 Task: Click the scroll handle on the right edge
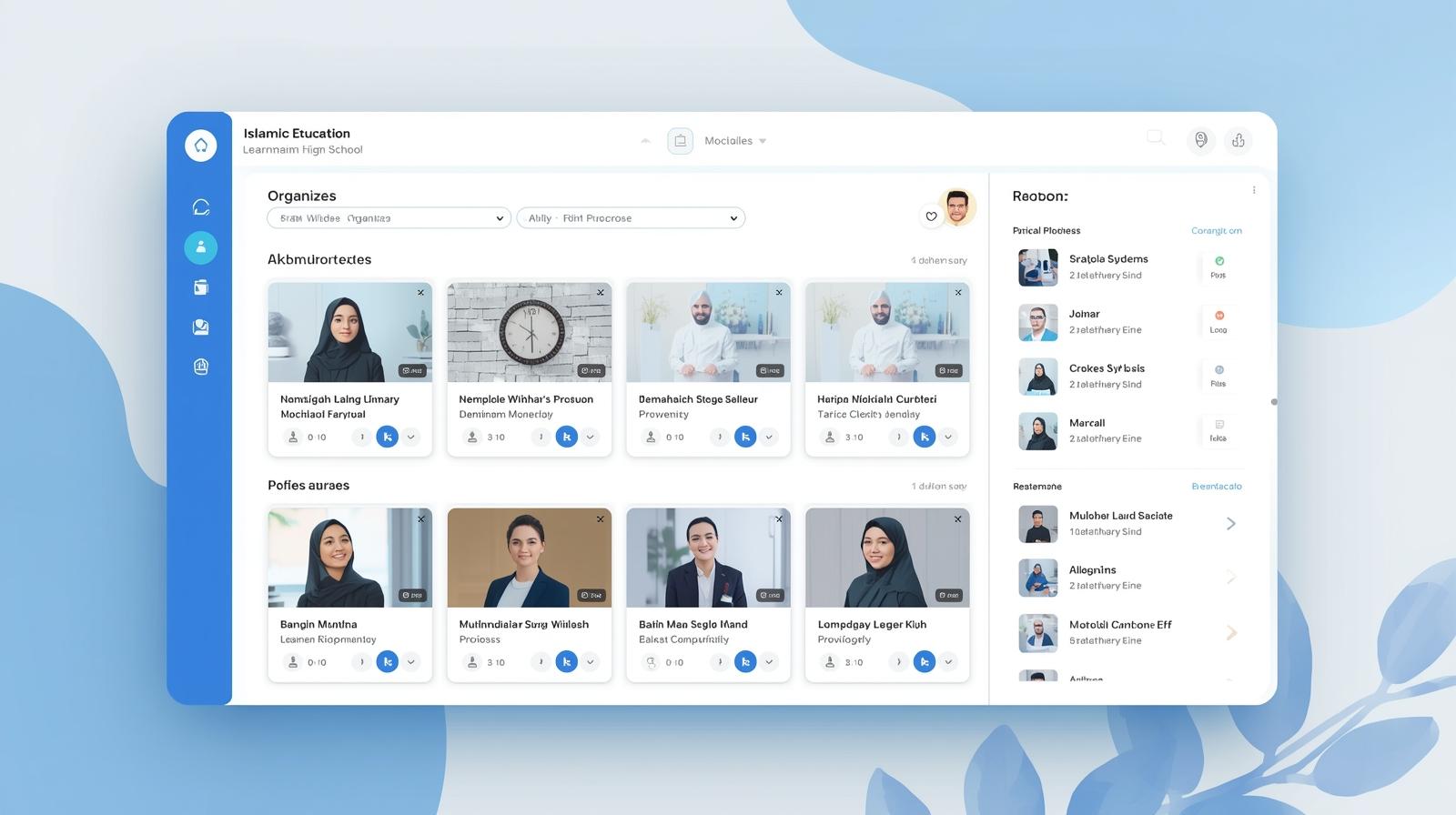(x=1273, y=402)
